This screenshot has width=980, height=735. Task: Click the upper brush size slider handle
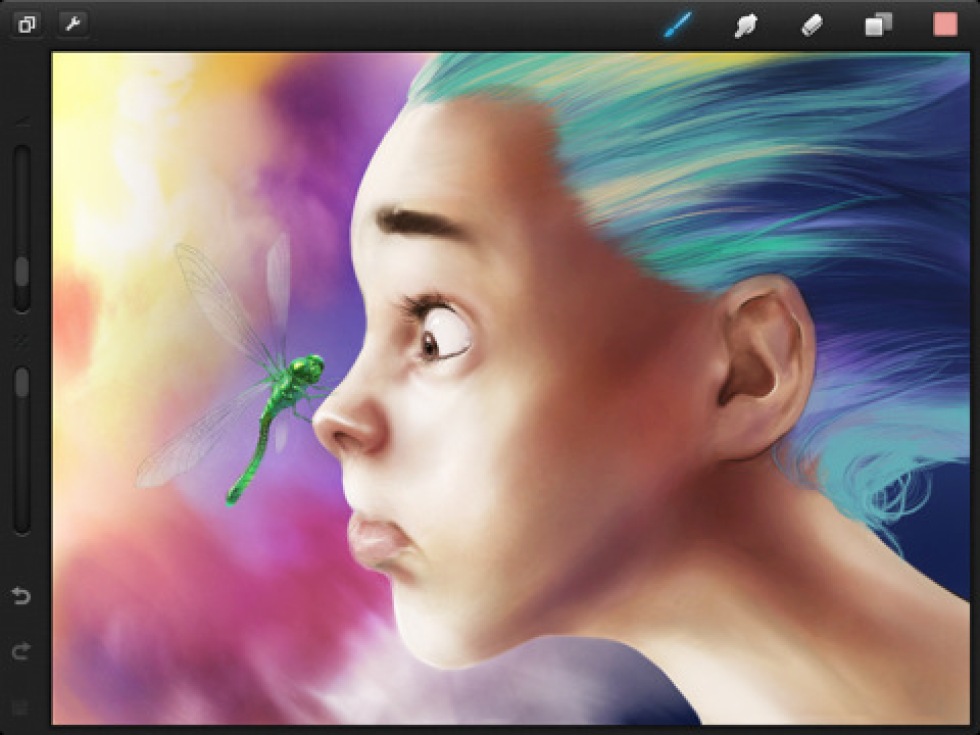click(21, 271)
